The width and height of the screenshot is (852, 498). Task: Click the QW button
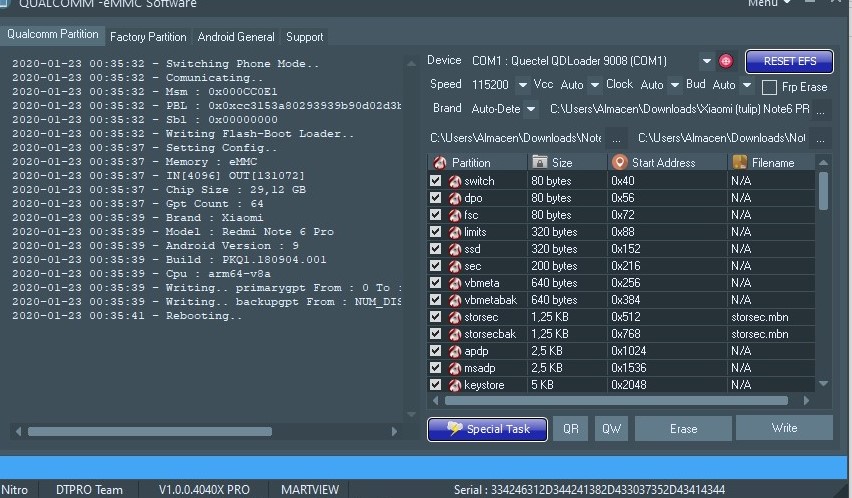pos(611,429)
